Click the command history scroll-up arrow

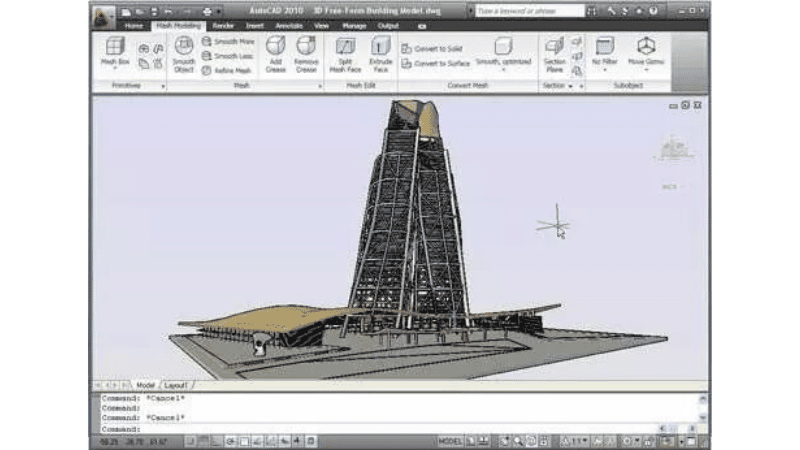[x=703, y=399]
